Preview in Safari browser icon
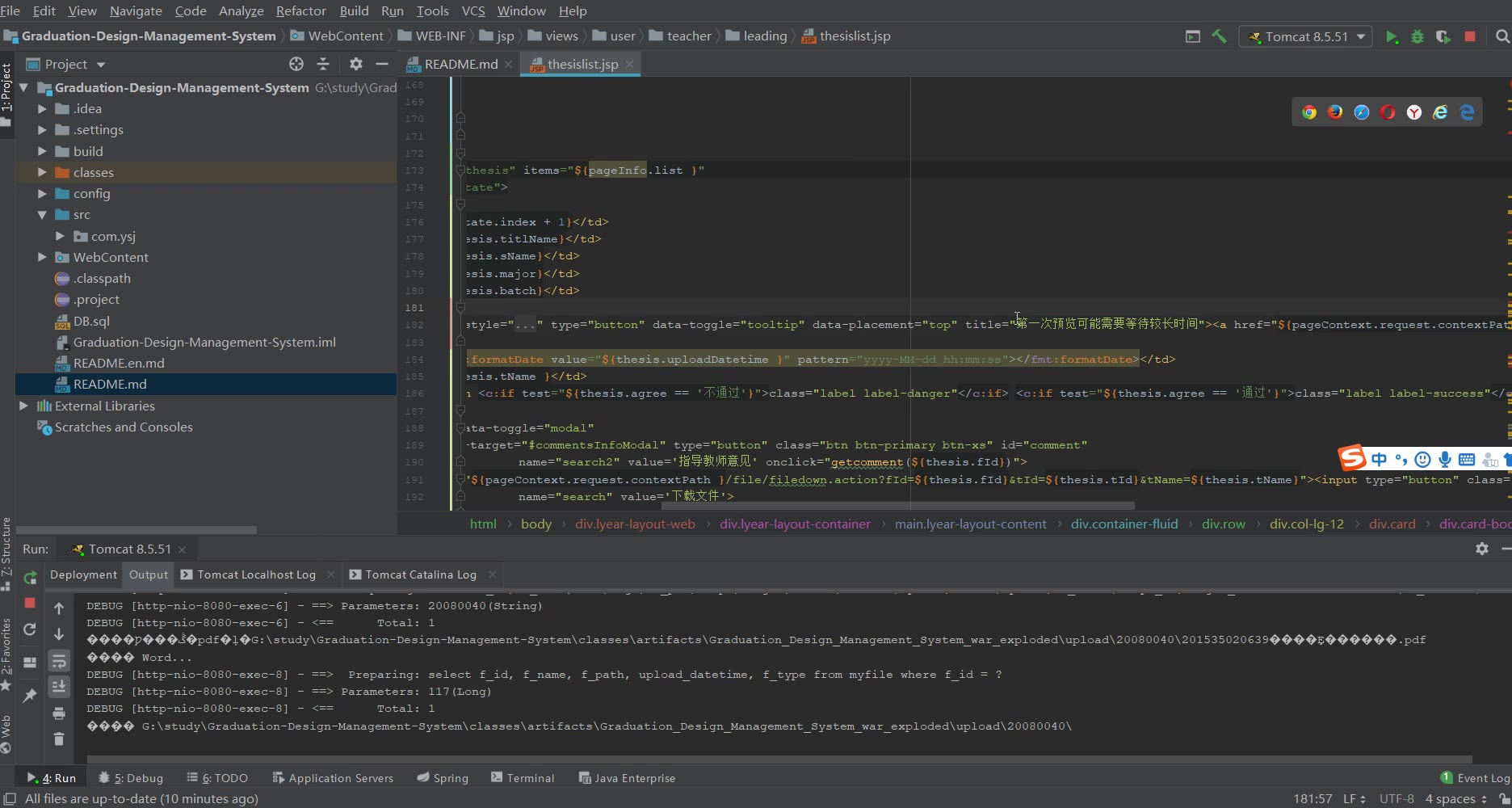 click(1362, 112)
